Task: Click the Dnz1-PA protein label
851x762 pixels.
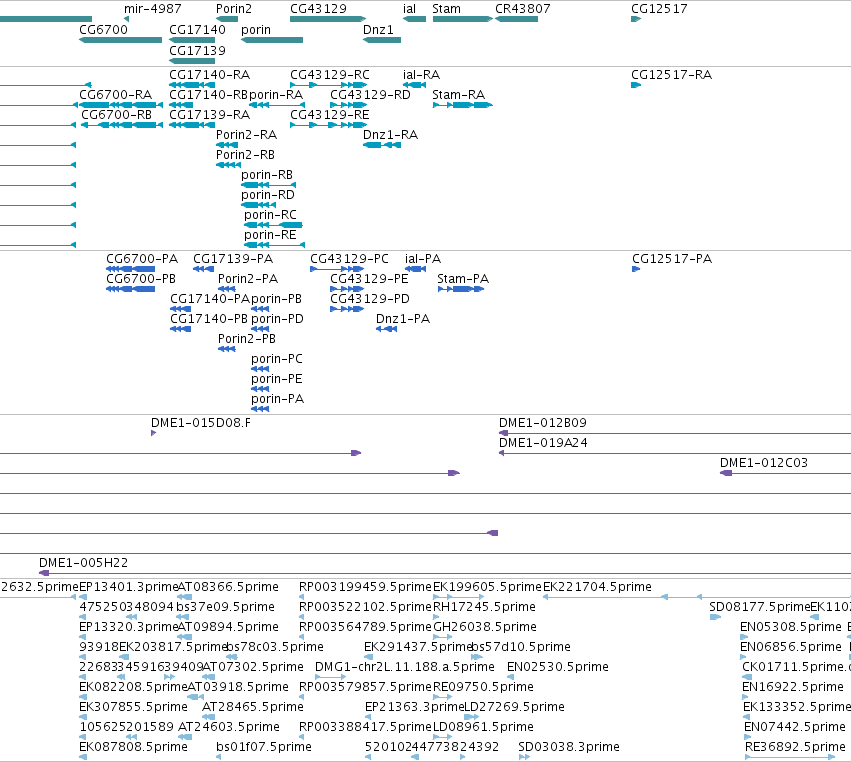Action: (x=403, y=319)
